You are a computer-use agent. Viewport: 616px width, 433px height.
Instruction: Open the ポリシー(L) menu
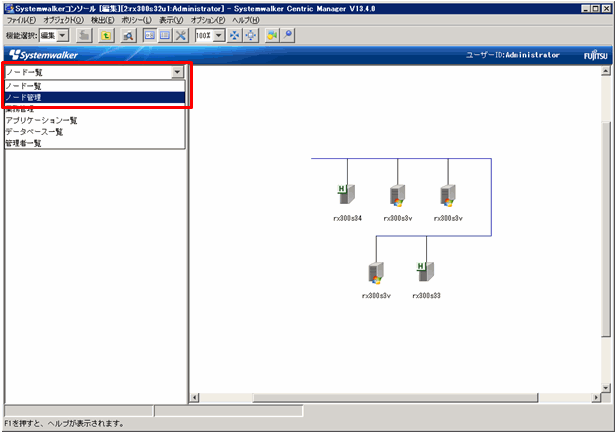(136, 20)
